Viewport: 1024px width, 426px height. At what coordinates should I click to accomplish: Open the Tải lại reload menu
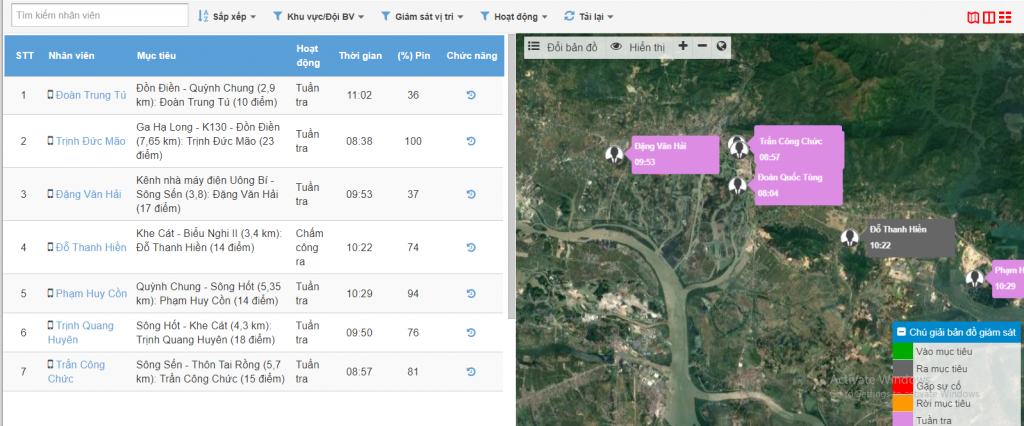[x=589, y=17]
